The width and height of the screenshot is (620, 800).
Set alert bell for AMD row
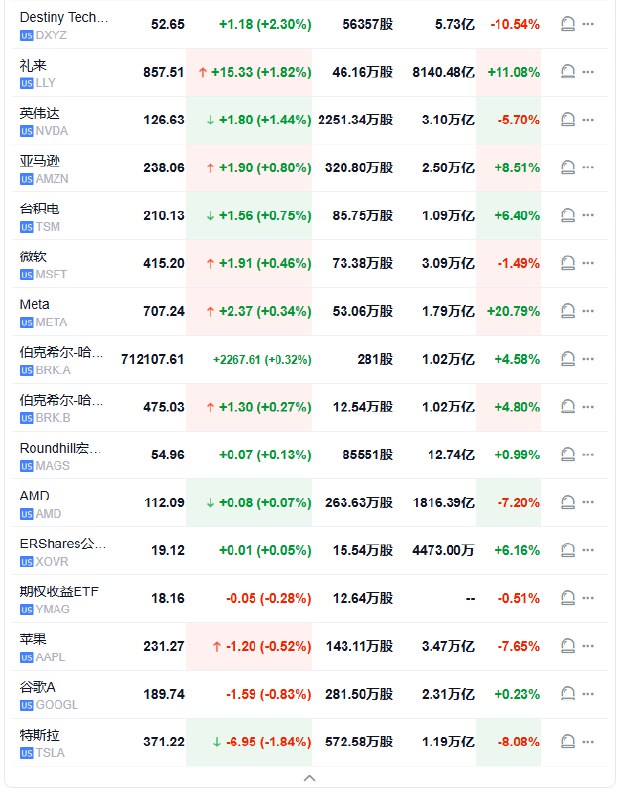tap(567, 503)
